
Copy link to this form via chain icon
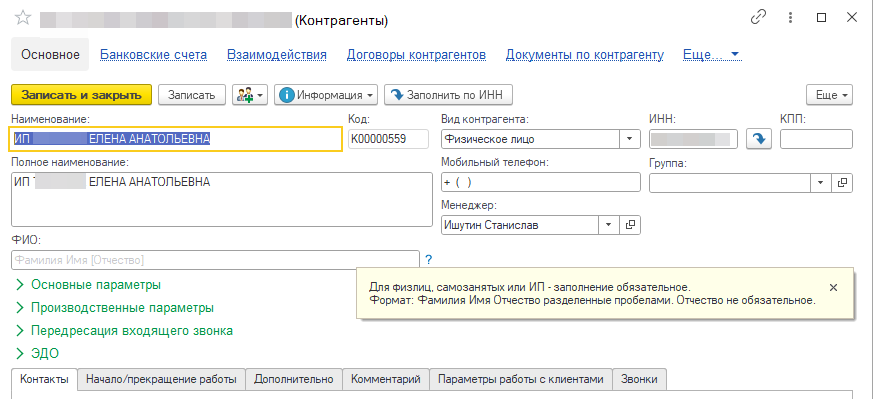point(758,18)
